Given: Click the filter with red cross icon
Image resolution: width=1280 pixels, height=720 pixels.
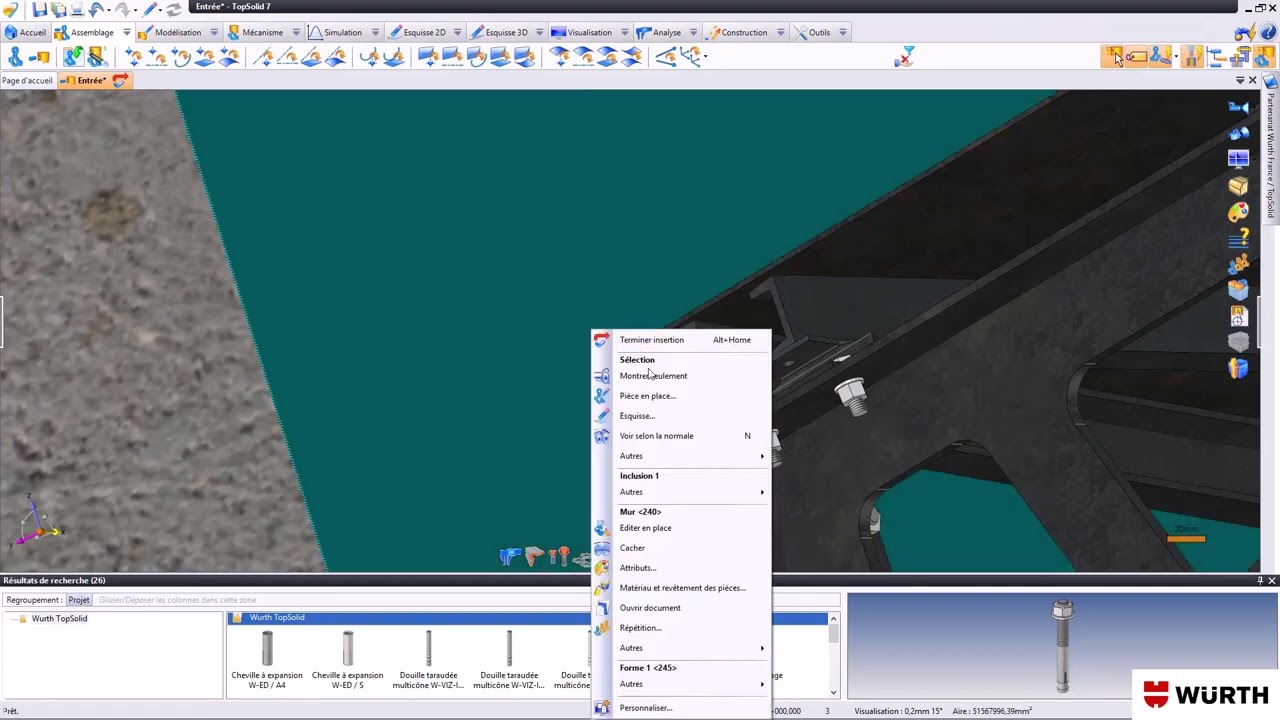Looking at the screenshot, I should (x=905, y=57).
